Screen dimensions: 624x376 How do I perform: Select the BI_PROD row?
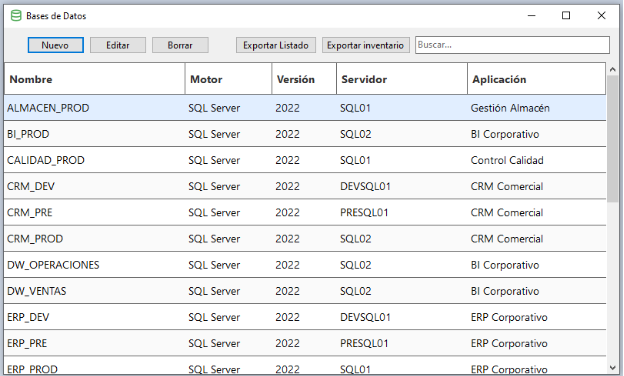coord(305,134)
